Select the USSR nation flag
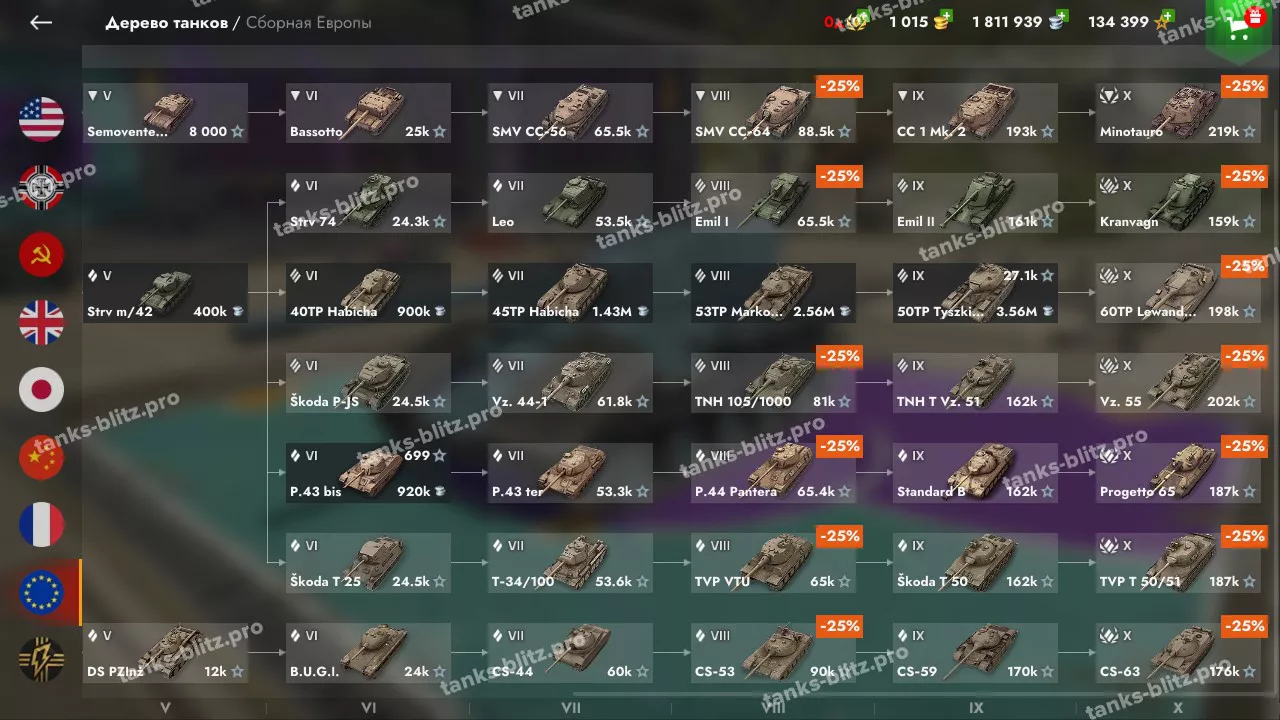The width and height of the screenshot is (1280, 720). 41,254
